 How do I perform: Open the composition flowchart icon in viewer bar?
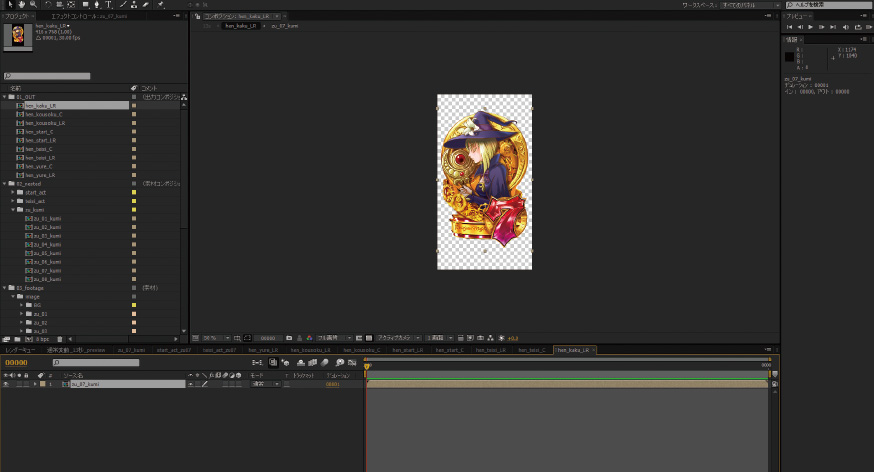pyautogui.click(x=491, y=338)
